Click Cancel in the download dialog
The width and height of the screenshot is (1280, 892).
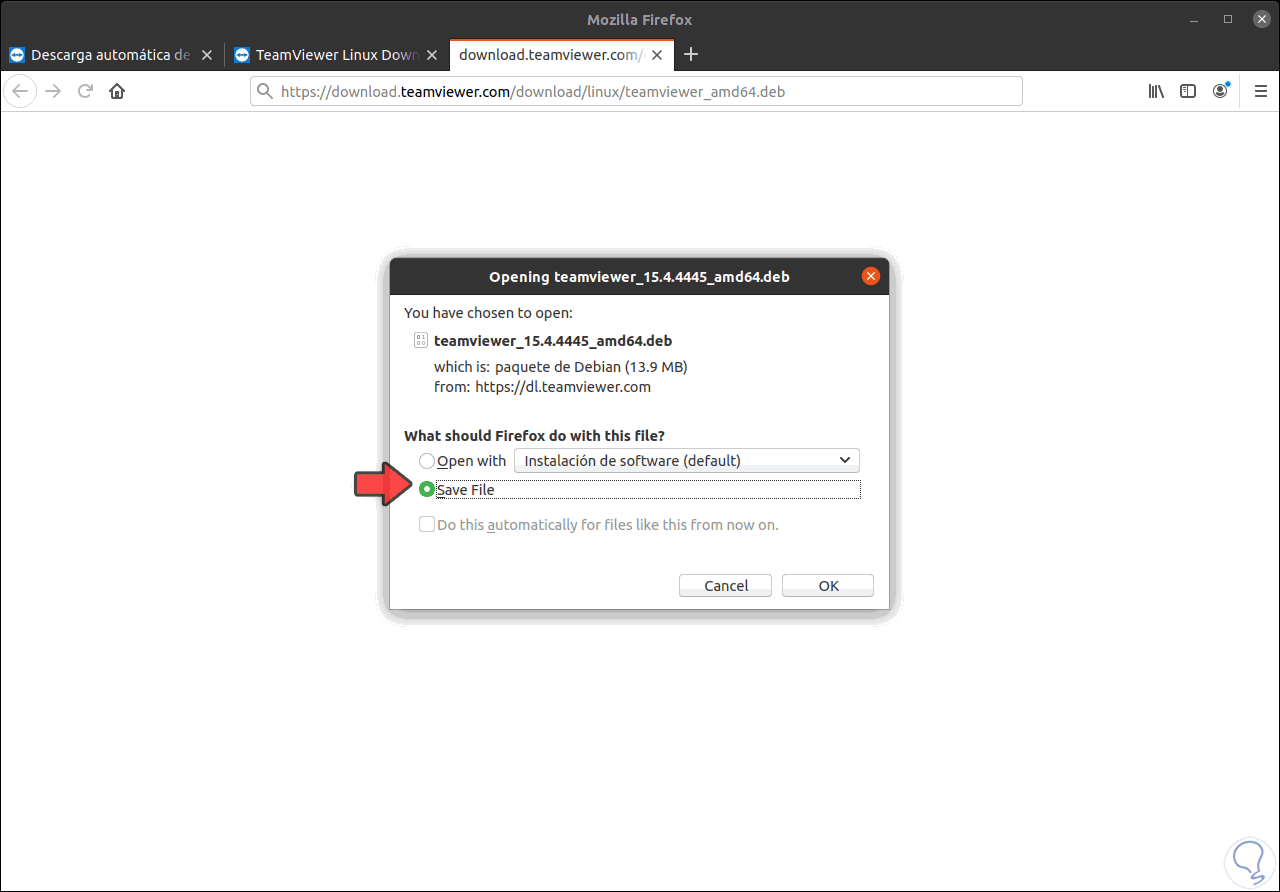tap(726, 585)
